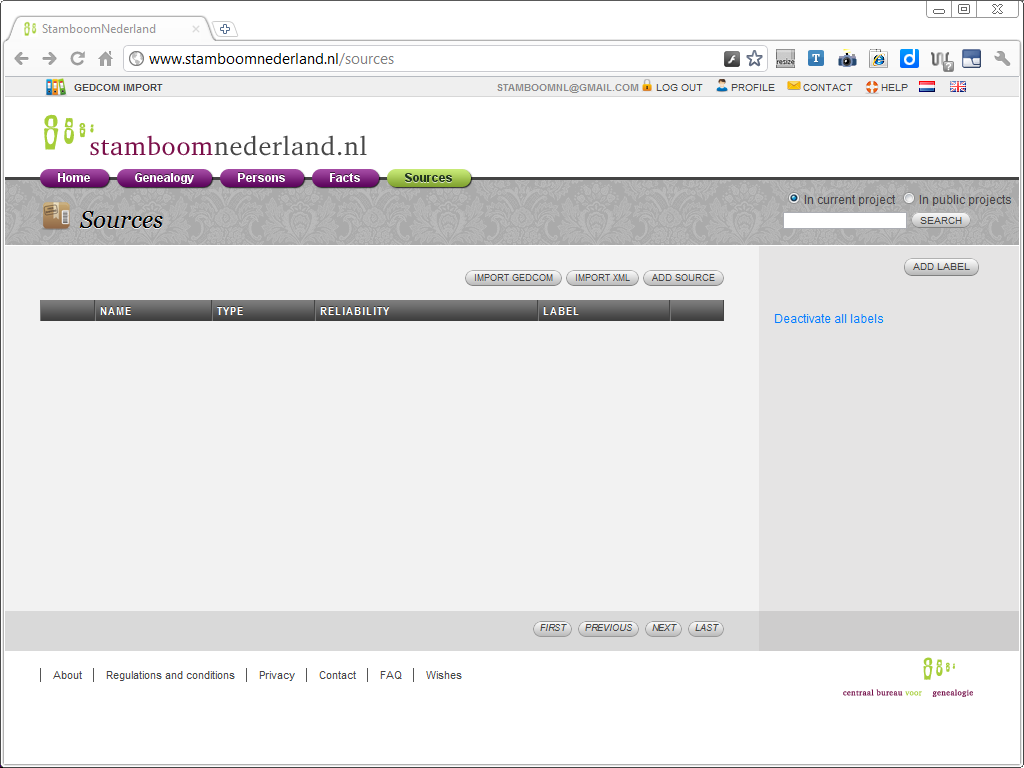1024x768 pixels.
Task: Select In current project radio
Action: tap(794, 198)
